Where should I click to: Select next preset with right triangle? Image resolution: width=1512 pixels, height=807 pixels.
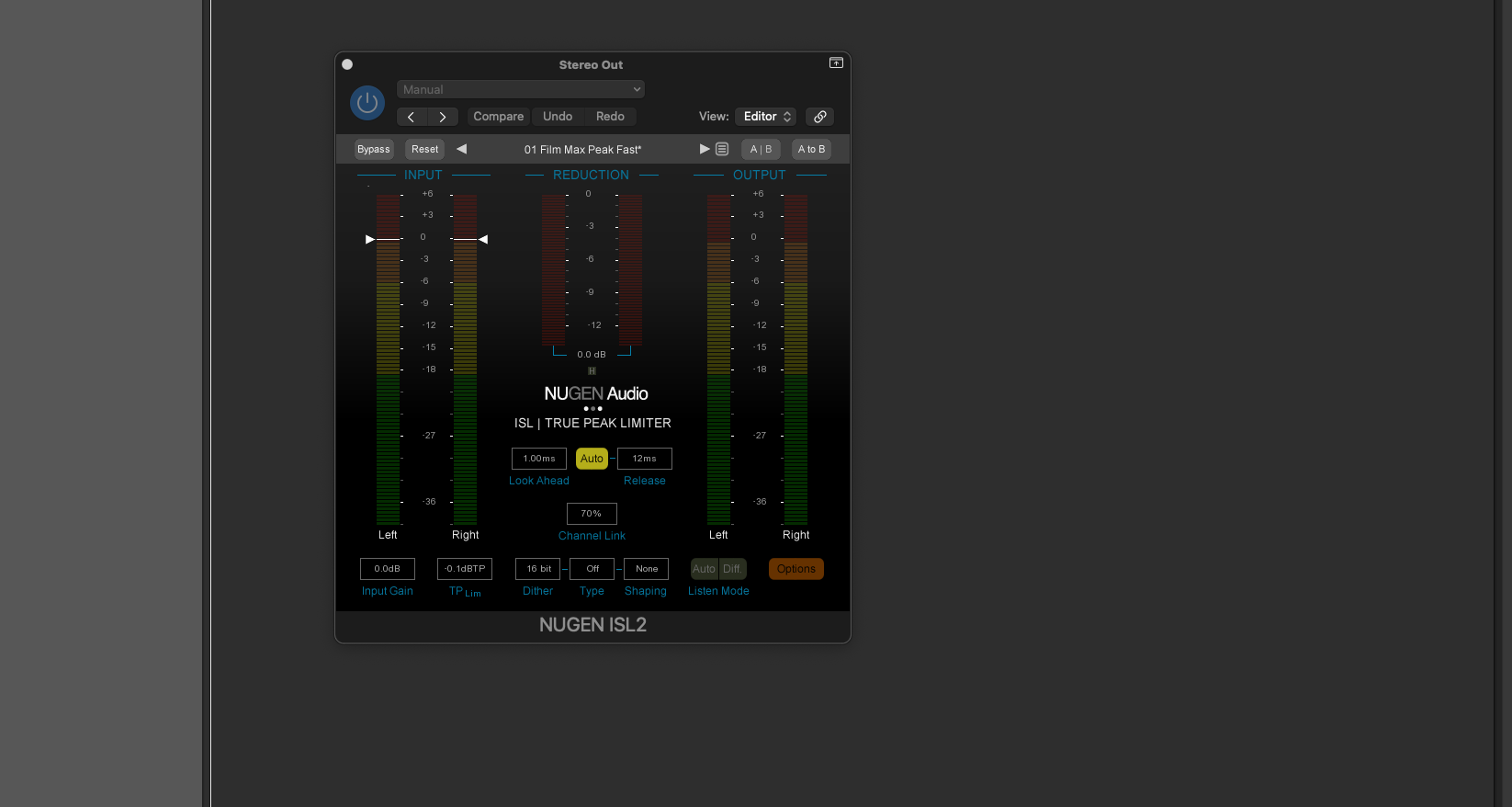point(705,149)
